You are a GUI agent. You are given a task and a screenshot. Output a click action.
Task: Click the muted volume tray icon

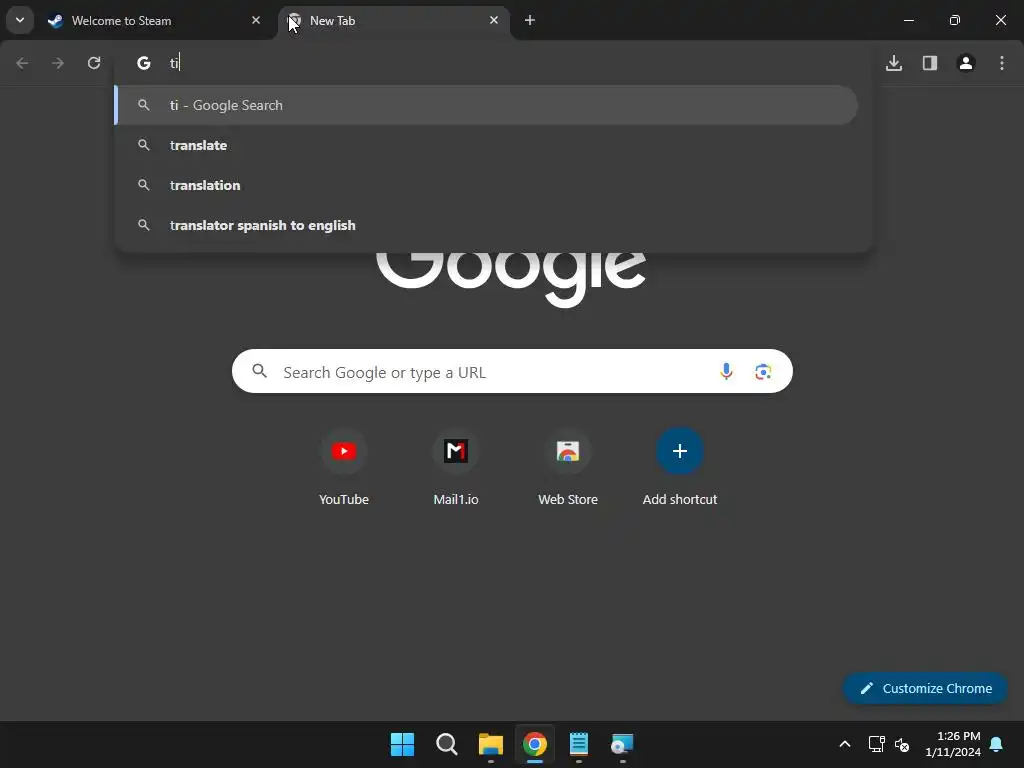pos(902,744)
